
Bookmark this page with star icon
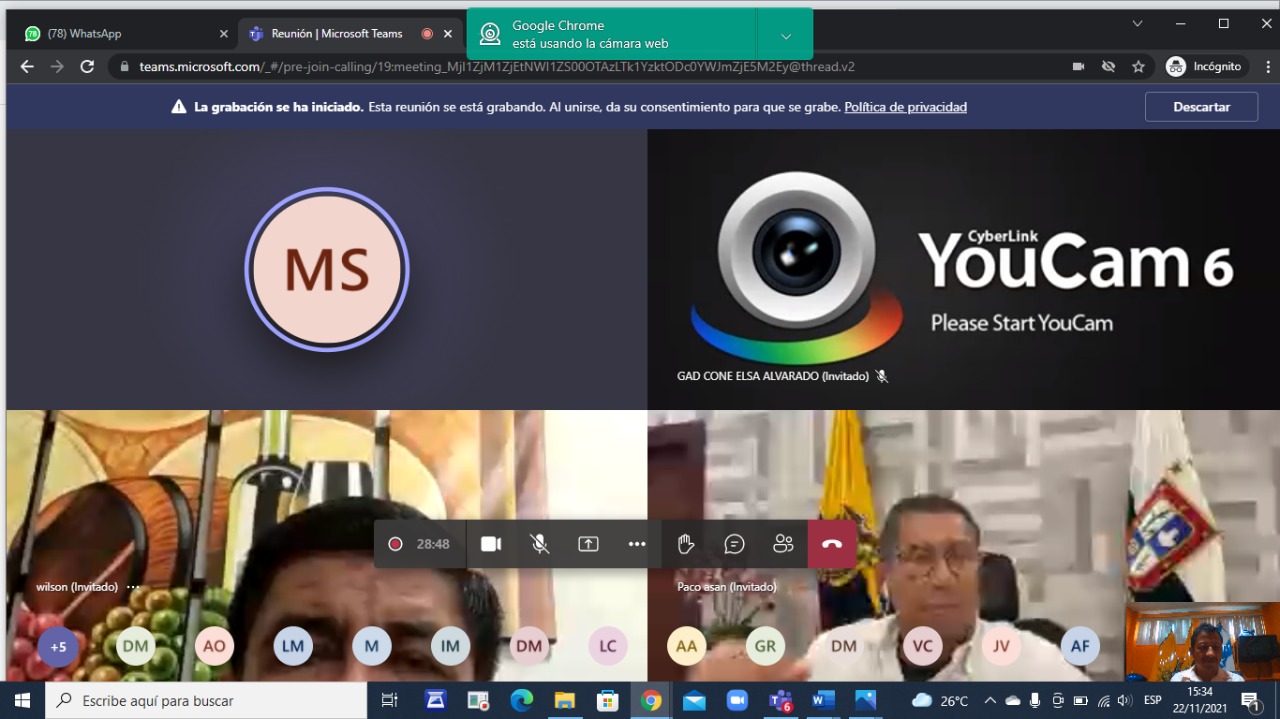(1138, 67)
